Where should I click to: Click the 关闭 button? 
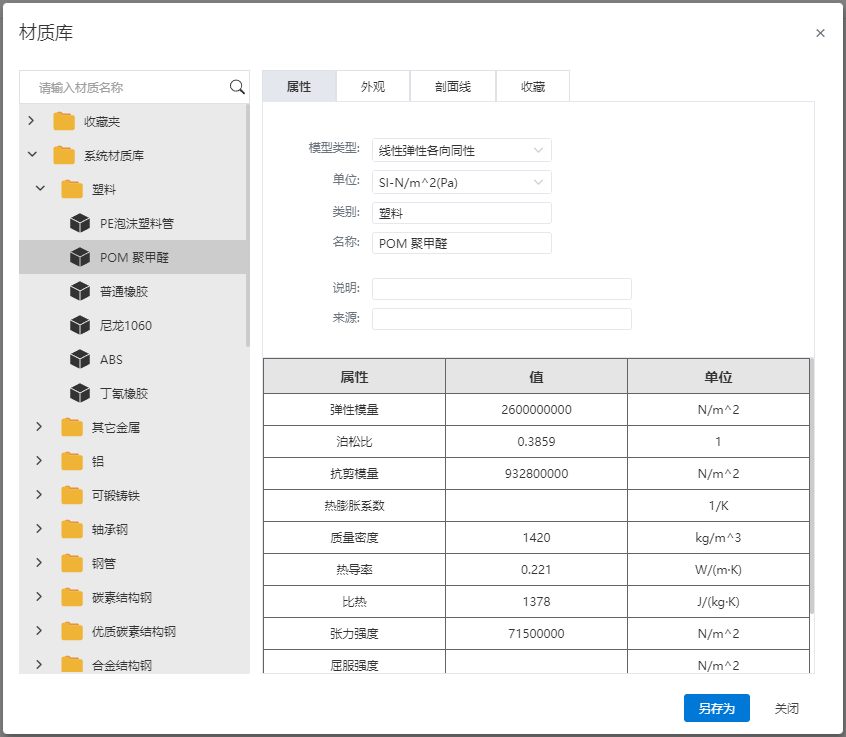coord(786,708)
